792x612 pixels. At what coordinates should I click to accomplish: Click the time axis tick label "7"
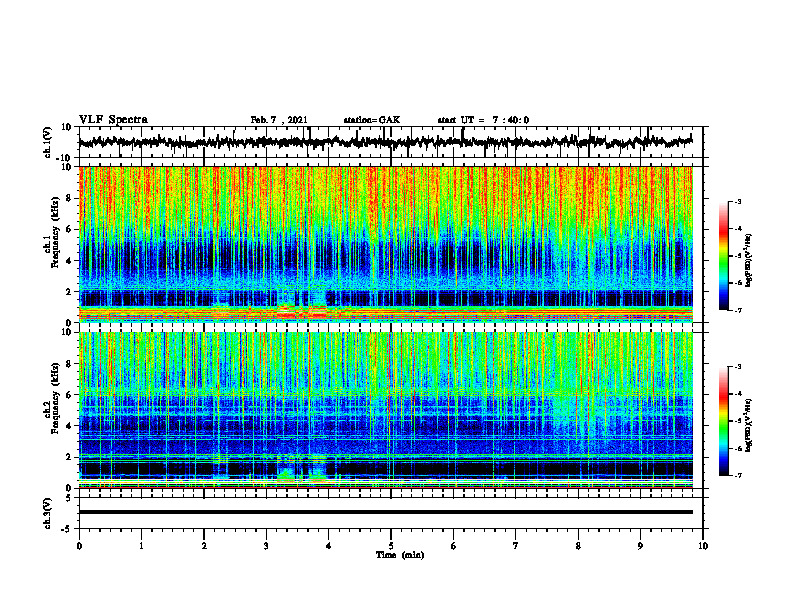(x=516, y=546)
